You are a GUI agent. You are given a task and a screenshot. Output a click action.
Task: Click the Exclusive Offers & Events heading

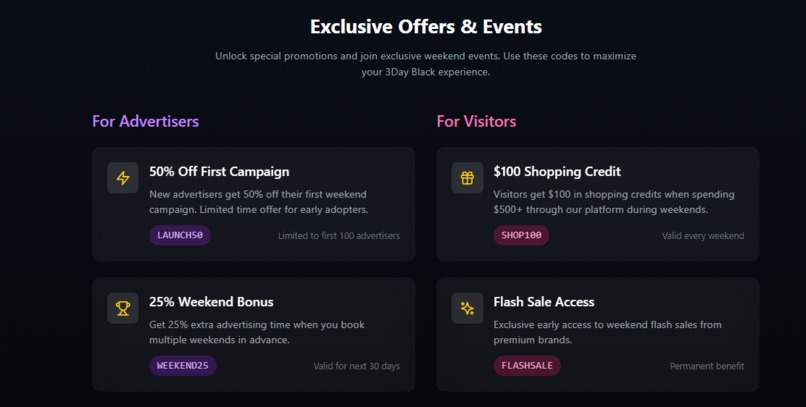pyautogui.click(x=426, y=27)
